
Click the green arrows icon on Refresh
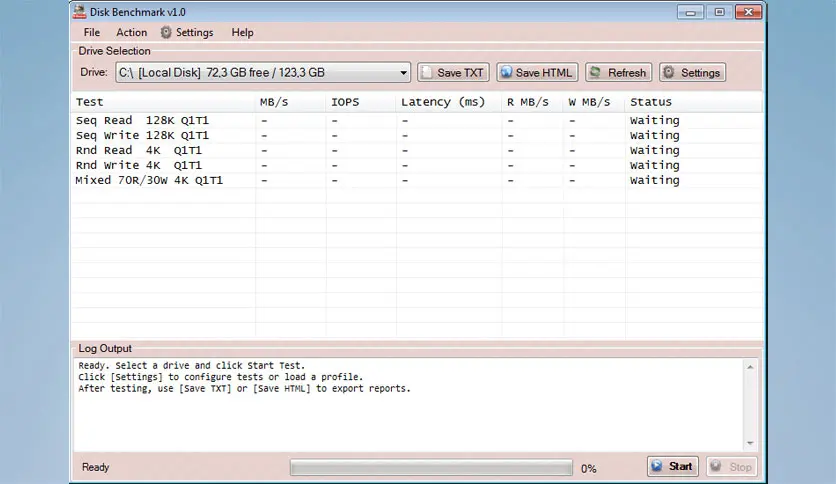pos(596,72)
